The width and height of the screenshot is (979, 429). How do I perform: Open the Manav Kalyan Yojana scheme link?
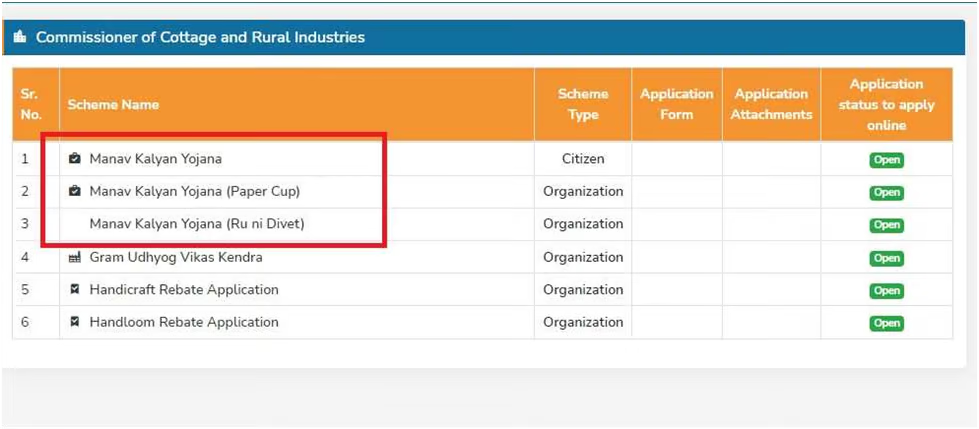155,159
